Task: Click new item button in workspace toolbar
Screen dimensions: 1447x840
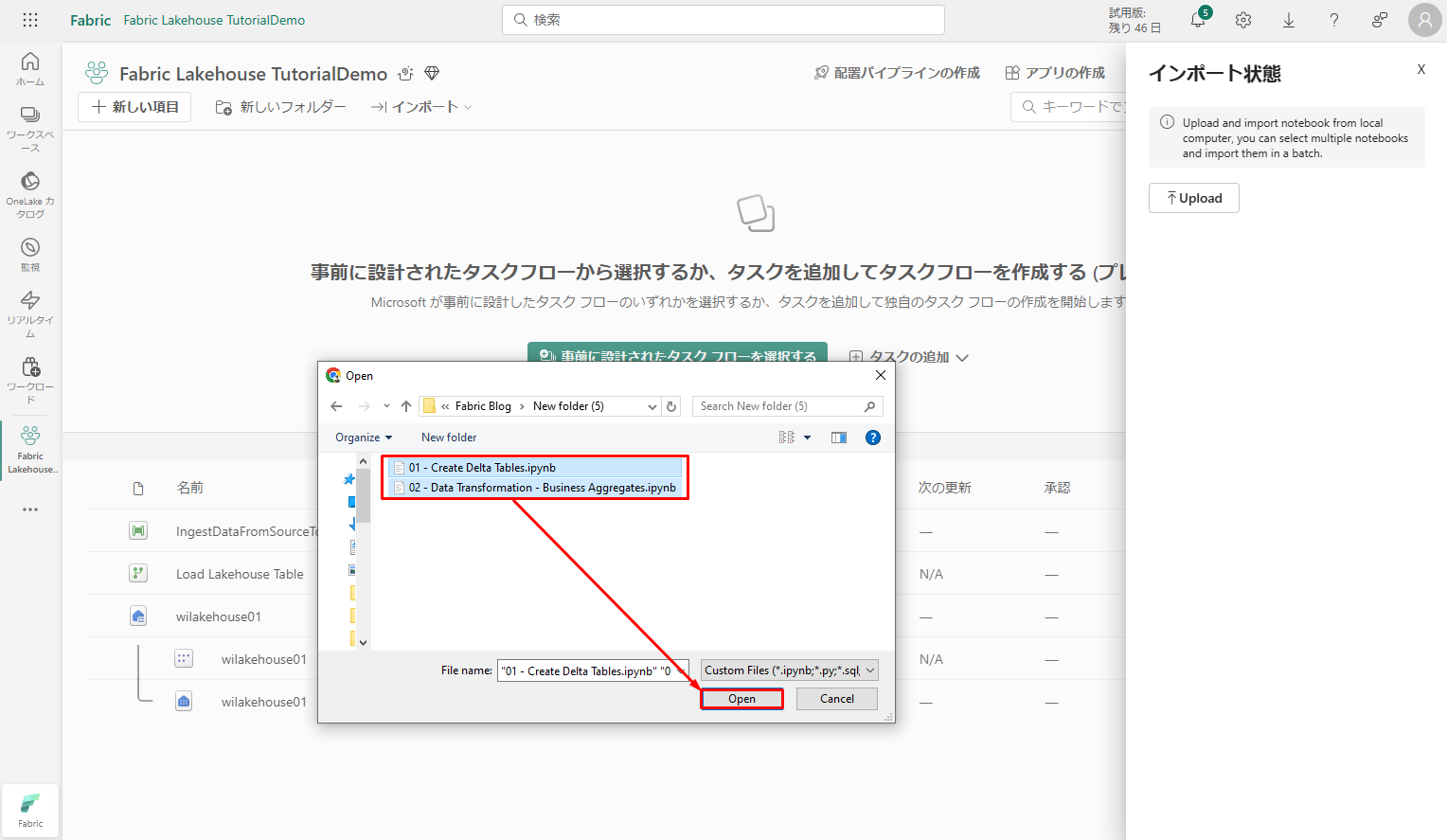Action: coord(134,107)
